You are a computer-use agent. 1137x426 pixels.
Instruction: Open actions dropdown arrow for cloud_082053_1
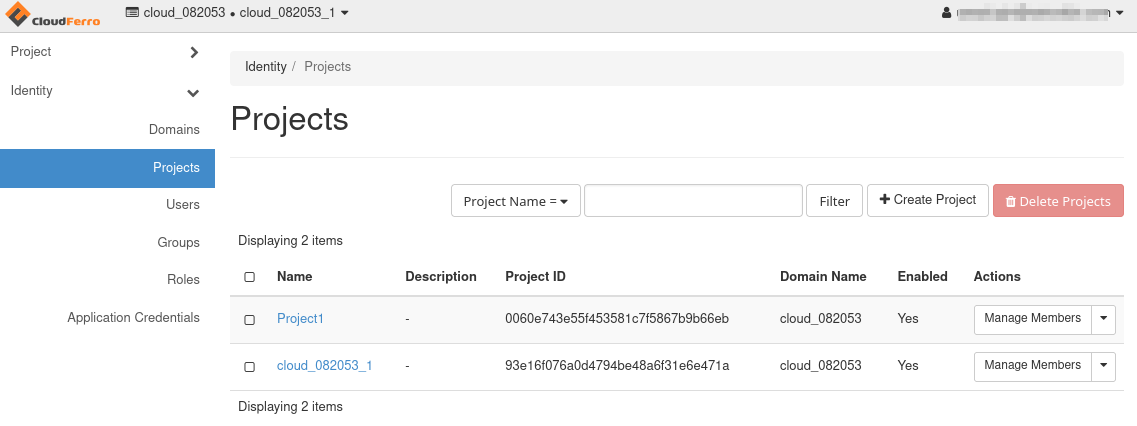tap(1104, 366)
